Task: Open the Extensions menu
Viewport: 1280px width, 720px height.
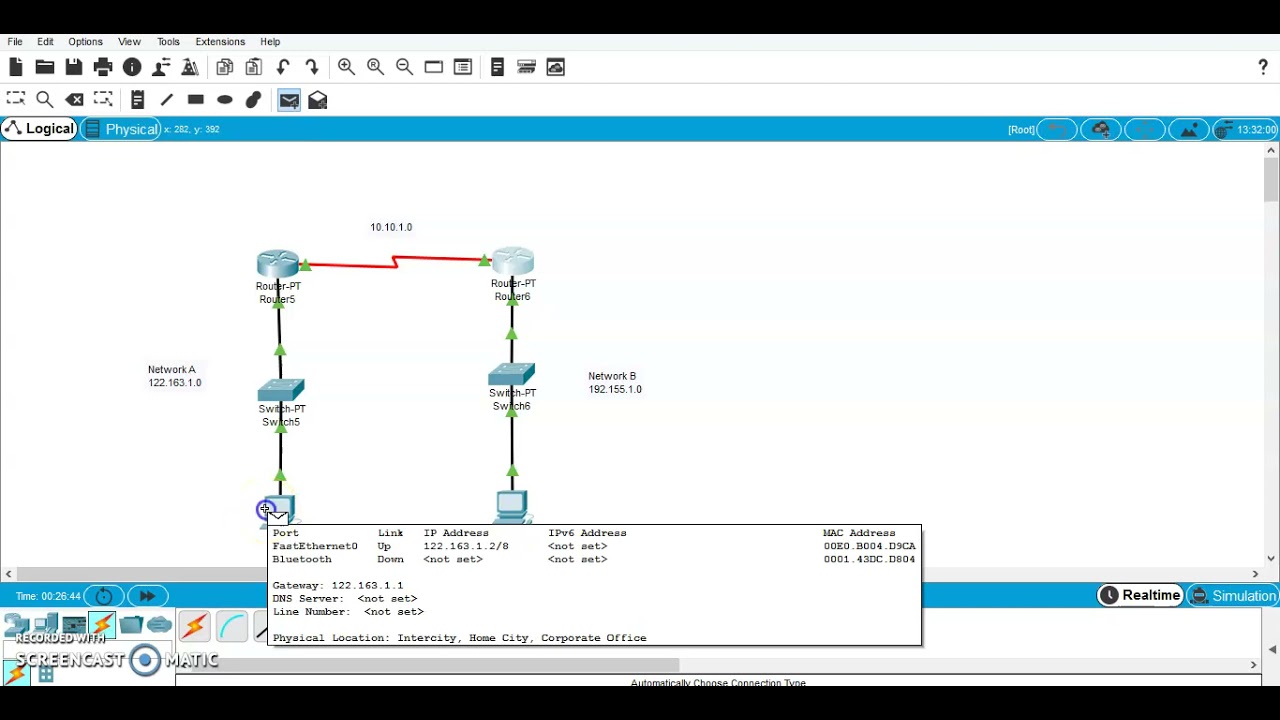Action: (x=220, y=42)
